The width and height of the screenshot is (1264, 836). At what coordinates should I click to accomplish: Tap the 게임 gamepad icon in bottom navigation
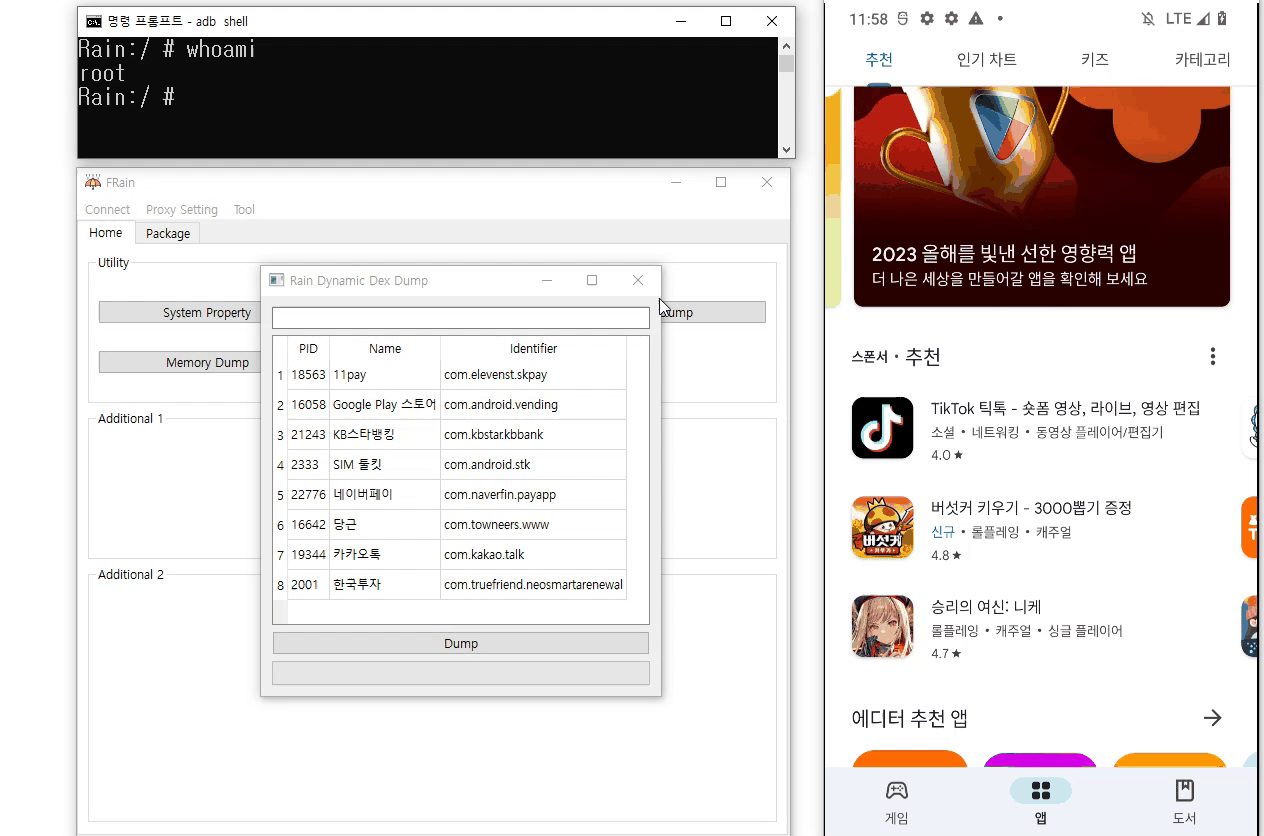point(897,791)
